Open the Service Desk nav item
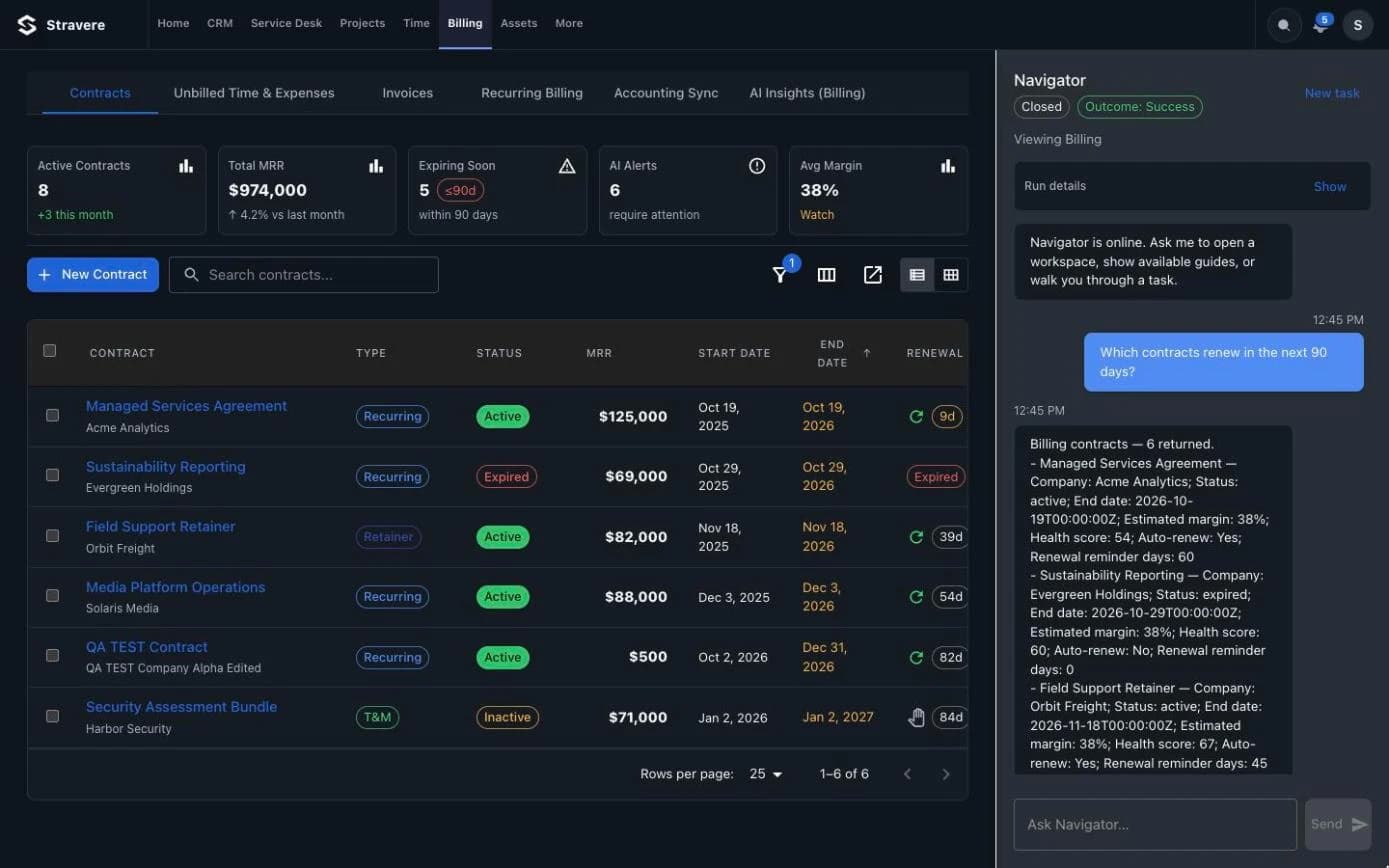Image resolution: width=1389 pixels, height=868 pixels. 286,23
